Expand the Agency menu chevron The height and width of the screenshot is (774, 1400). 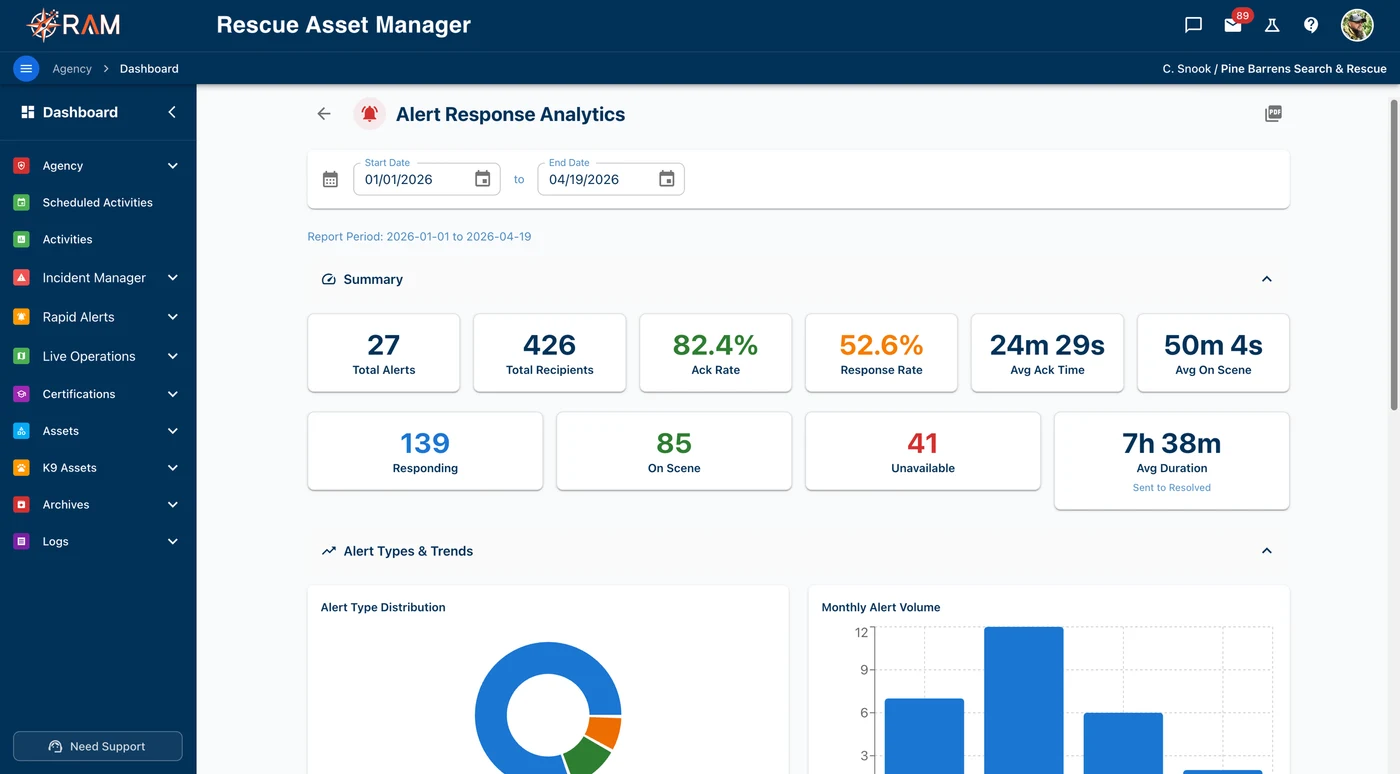[x=172, y=166]
